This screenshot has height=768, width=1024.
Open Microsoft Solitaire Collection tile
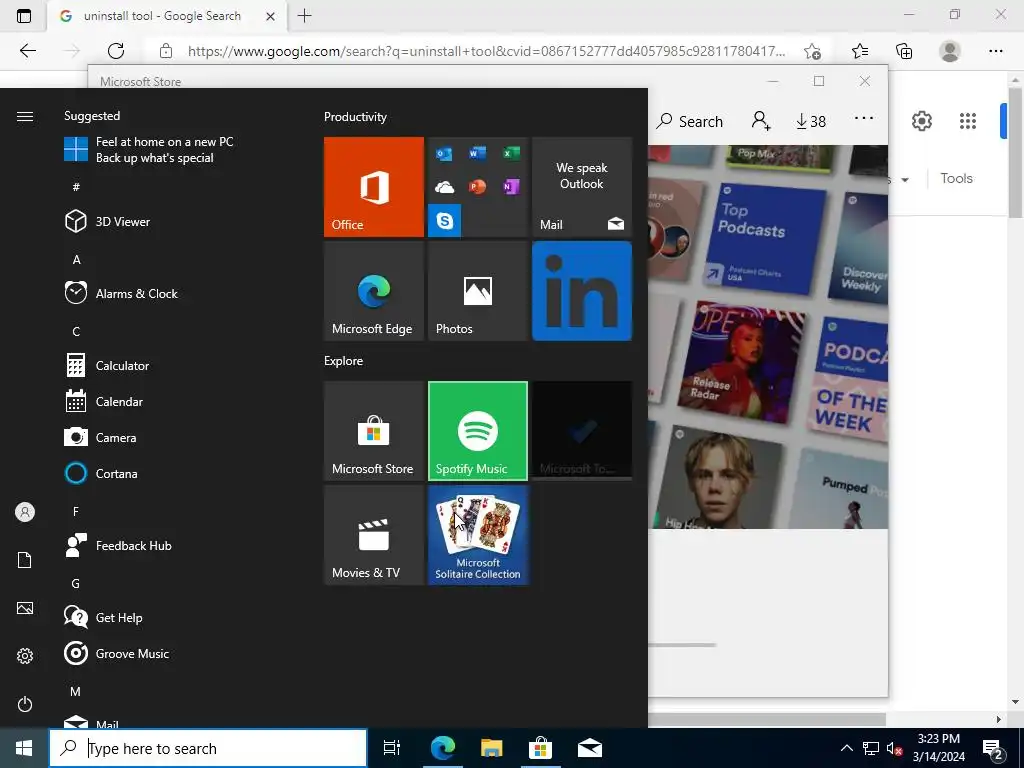pos(477,535)
